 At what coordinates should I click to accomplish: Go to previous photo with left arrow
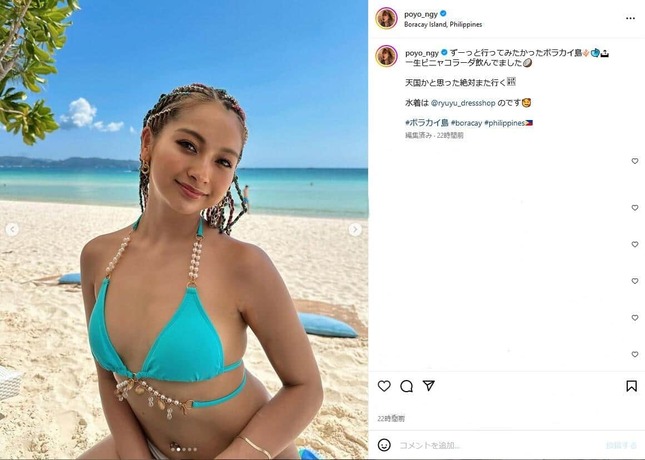12,229
